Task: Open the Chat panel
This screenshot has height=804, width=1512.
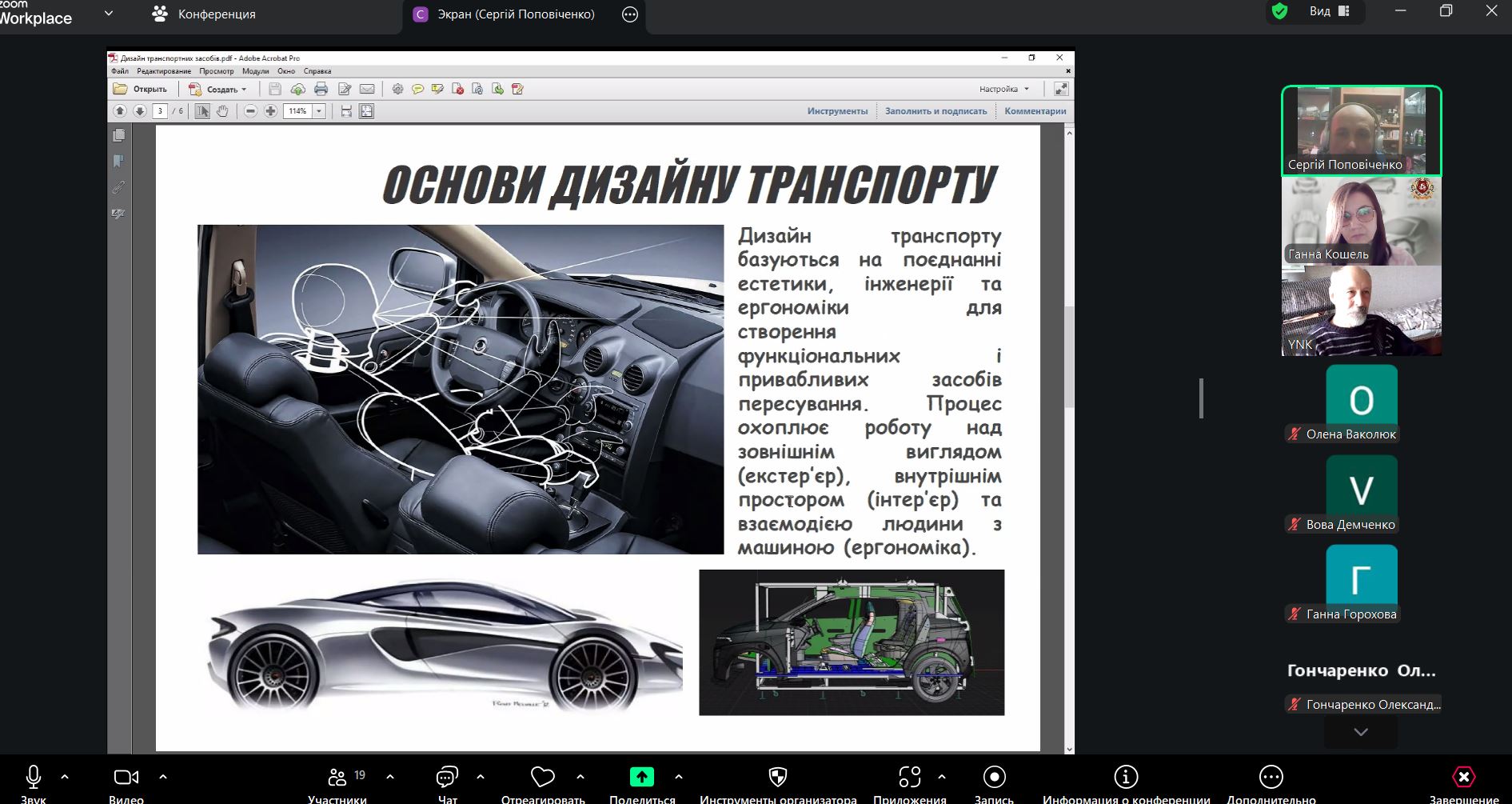Action: coord(447,777)
